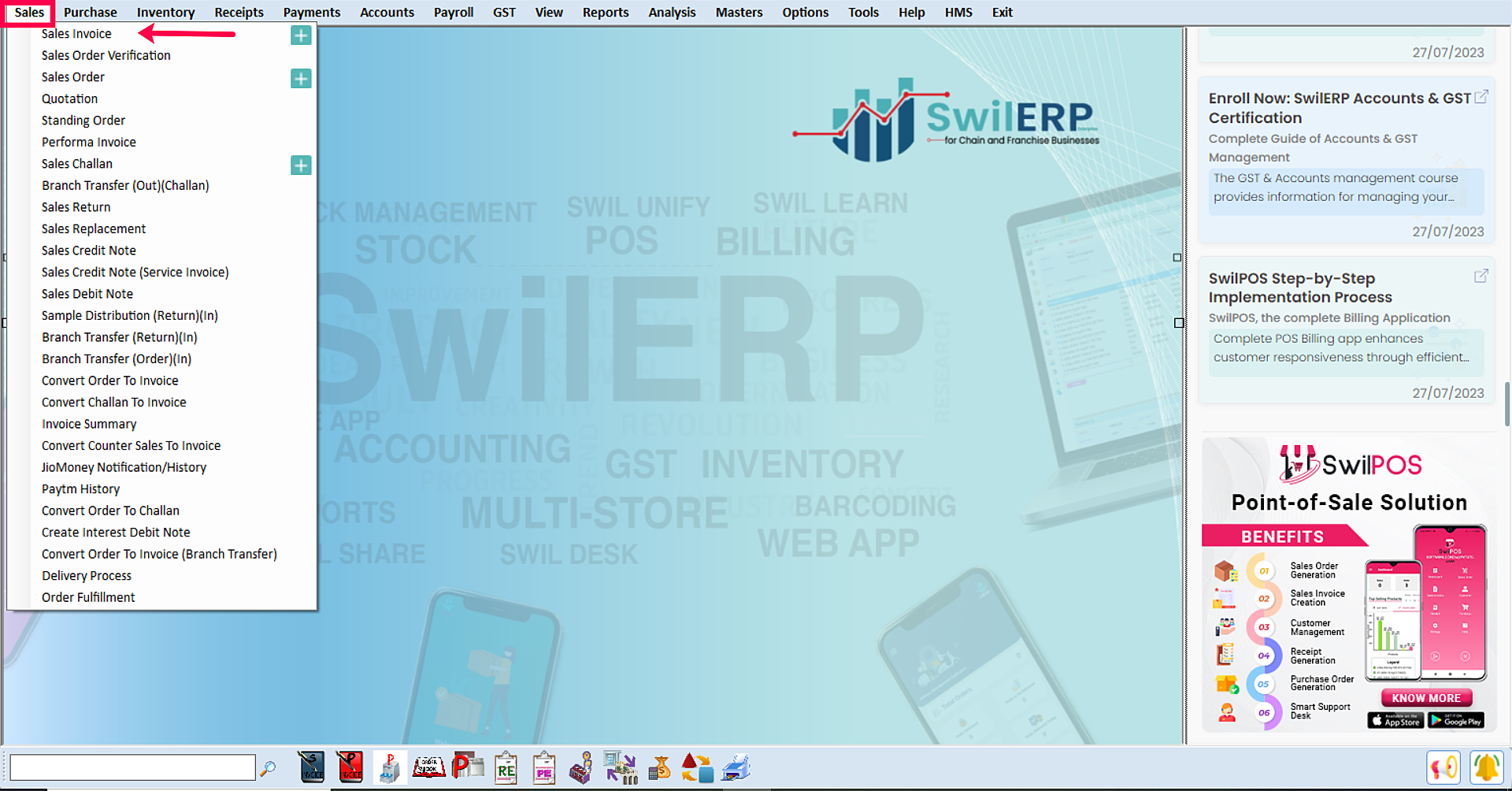Click the Google Play badge
Image resolution: width=1512 pixels, height=791 pixels.
(1456, 720)
